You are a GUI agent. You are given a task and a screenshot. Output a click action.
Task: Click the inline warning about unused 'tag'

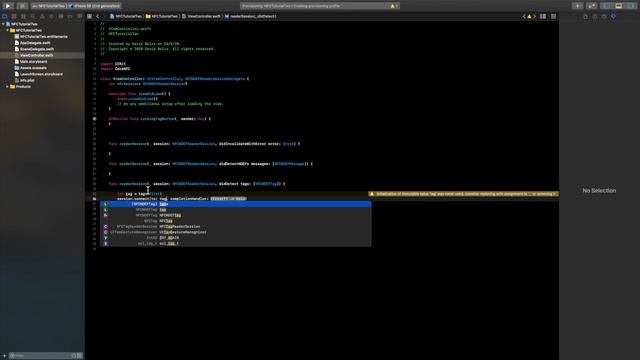pyautogui.click(x=463, y=194)
